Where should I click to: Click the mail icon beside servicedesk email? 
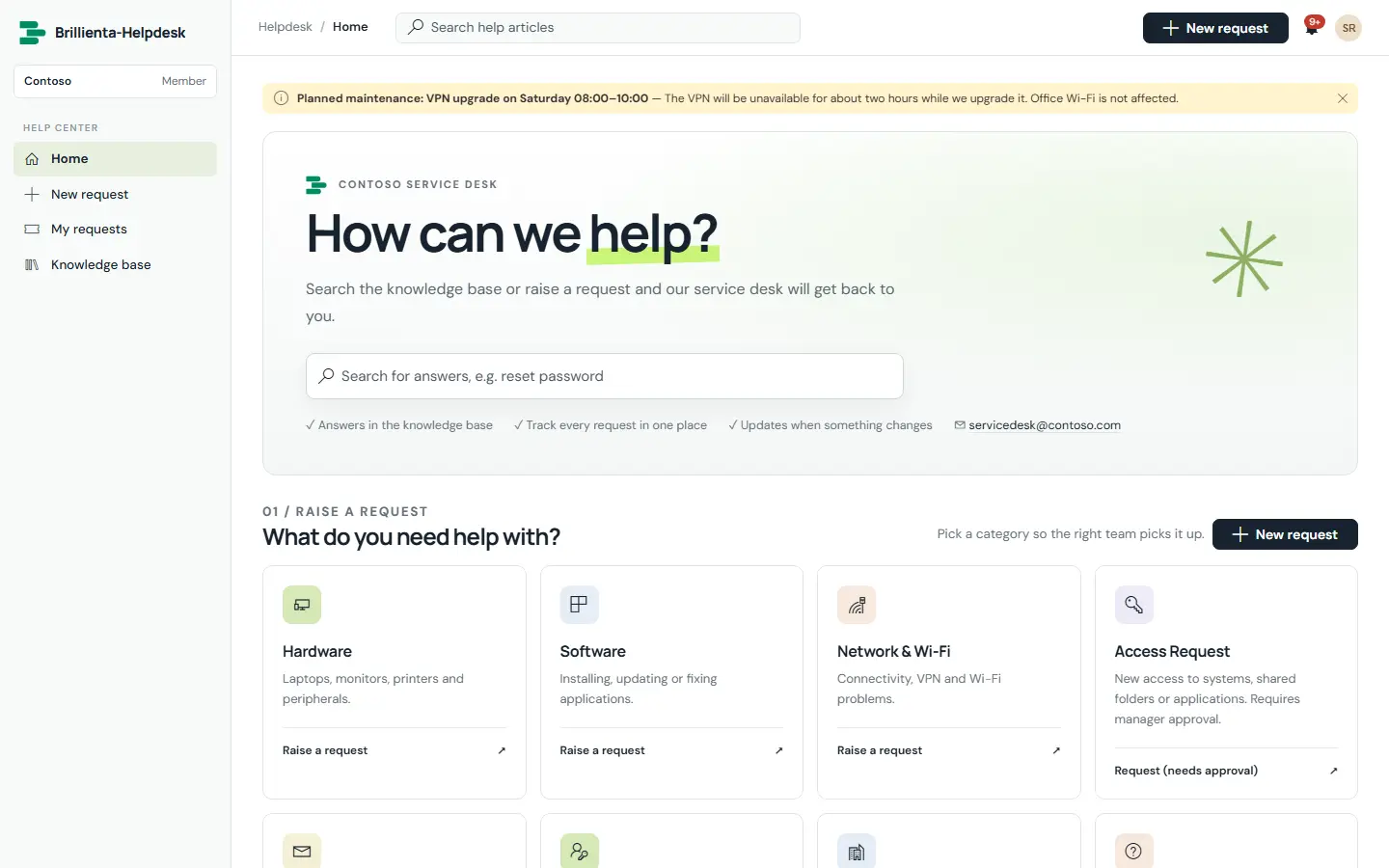point(960,425)
